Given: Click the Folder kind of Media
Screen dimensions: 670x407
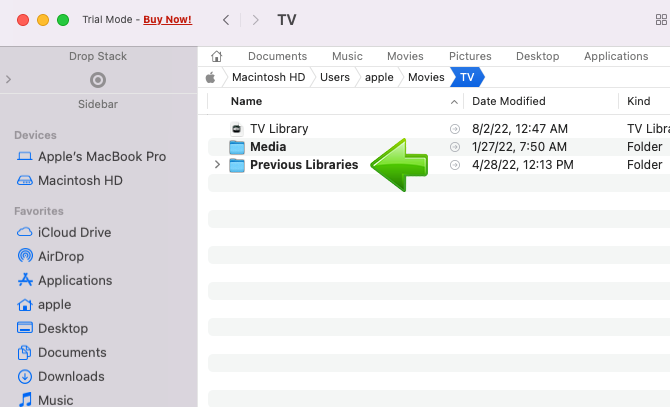Looking at the screenshot, I should coord(644,147).
